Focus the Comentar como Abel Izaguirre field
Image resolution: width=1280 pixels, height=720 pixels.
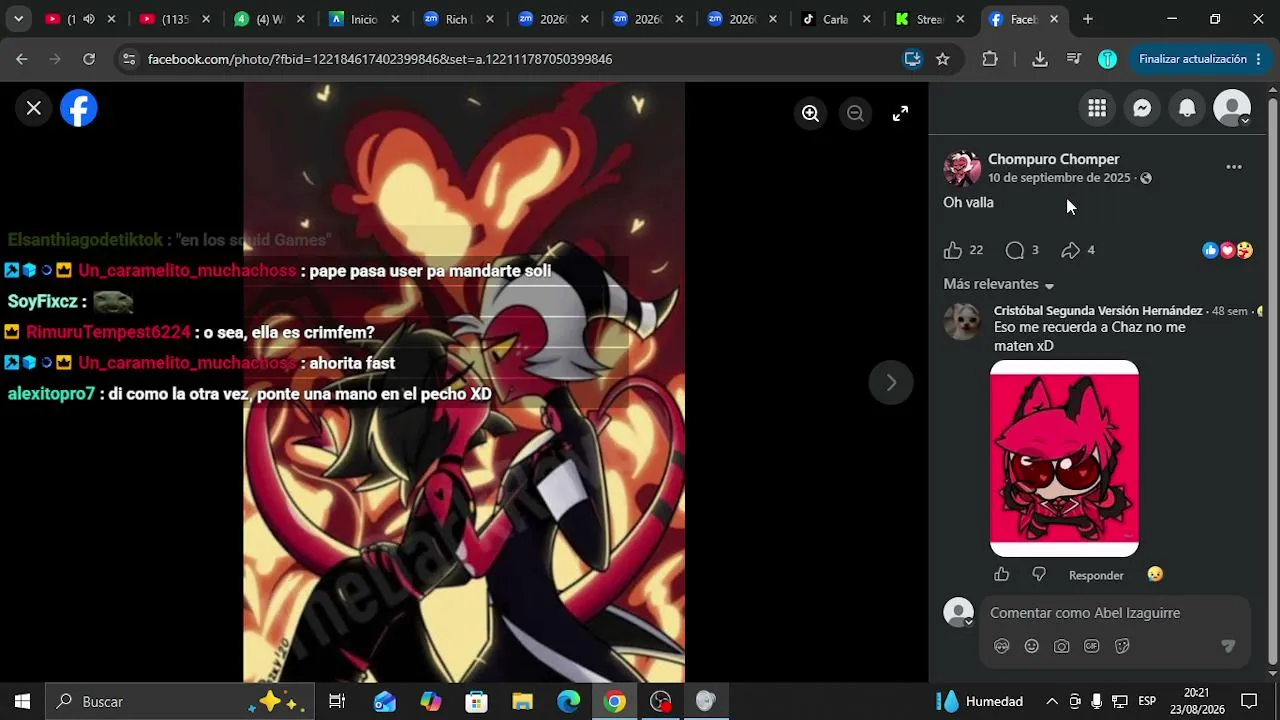(x=1115, y=613)
